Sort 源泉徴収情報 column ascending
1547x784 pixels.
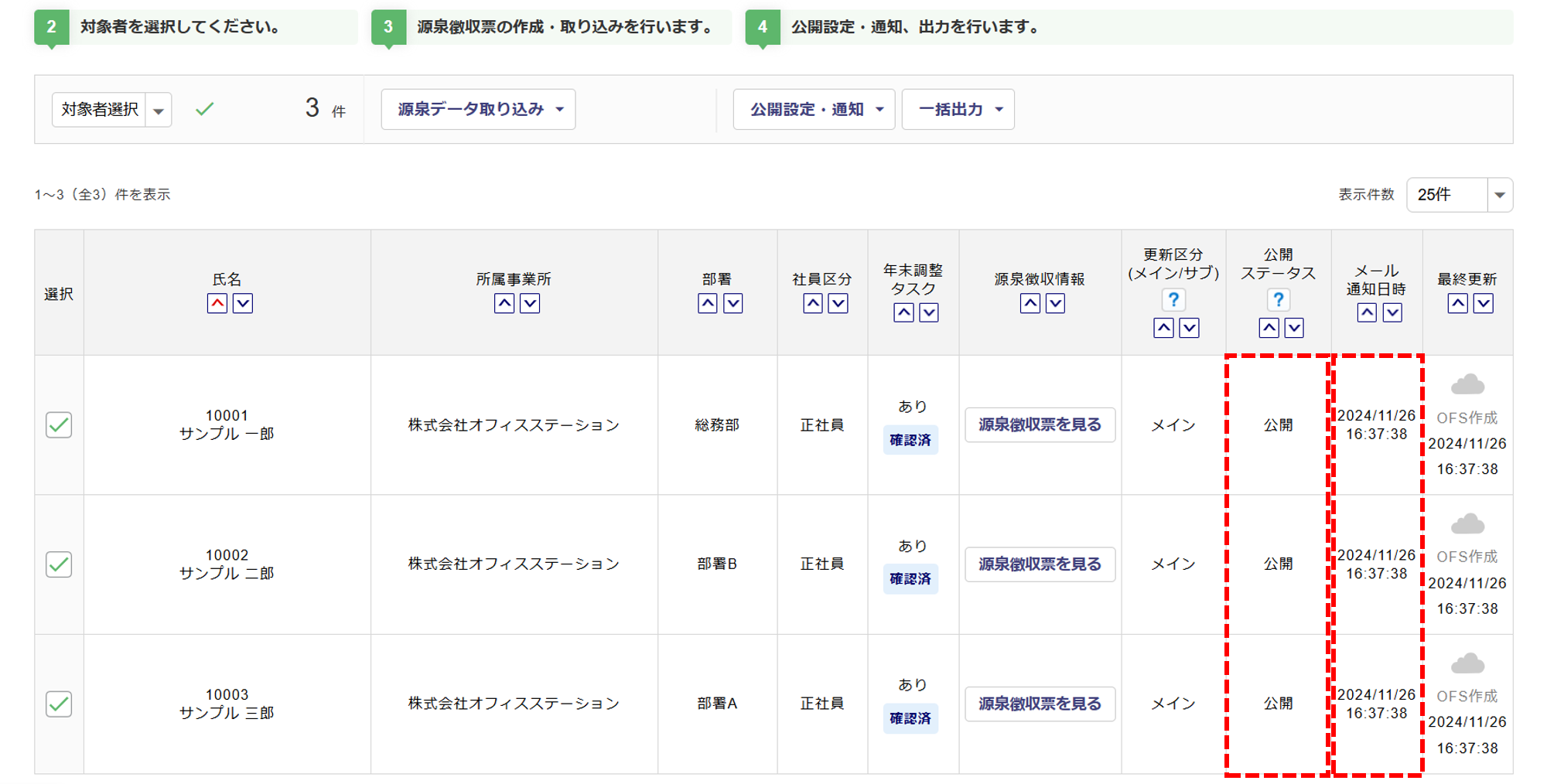(1030, 304)
